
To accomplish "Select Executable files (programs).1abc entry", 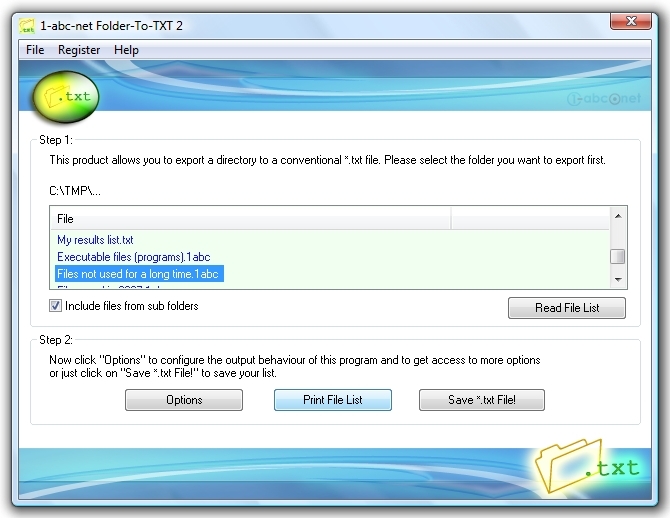I will 133,257.
